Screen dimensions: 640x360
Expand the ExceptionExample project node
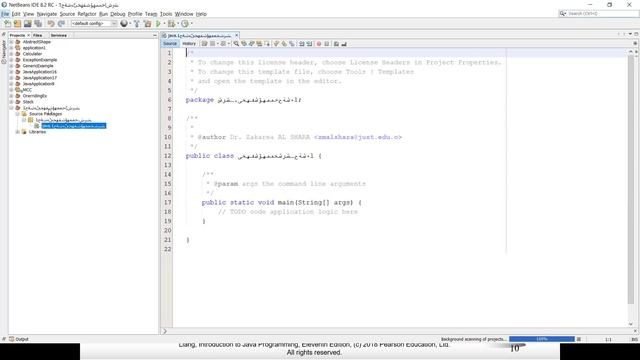click(11, 60)
